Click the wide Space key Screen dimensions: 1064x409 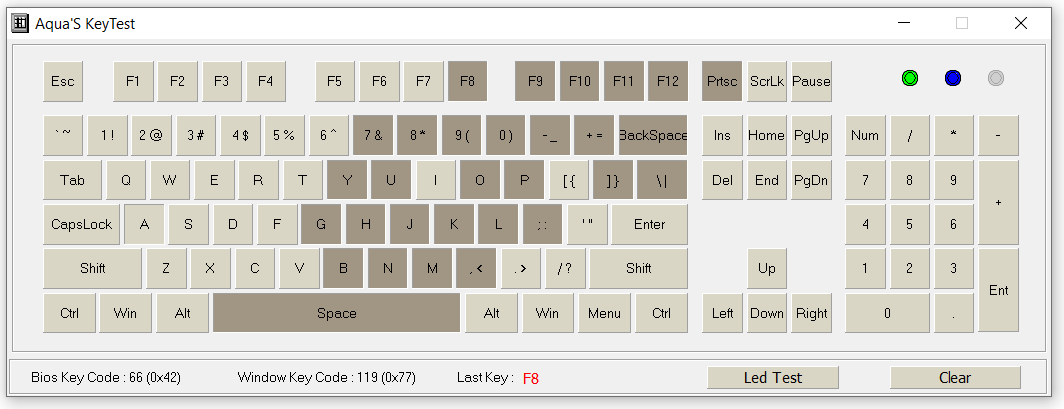[337, 313]
